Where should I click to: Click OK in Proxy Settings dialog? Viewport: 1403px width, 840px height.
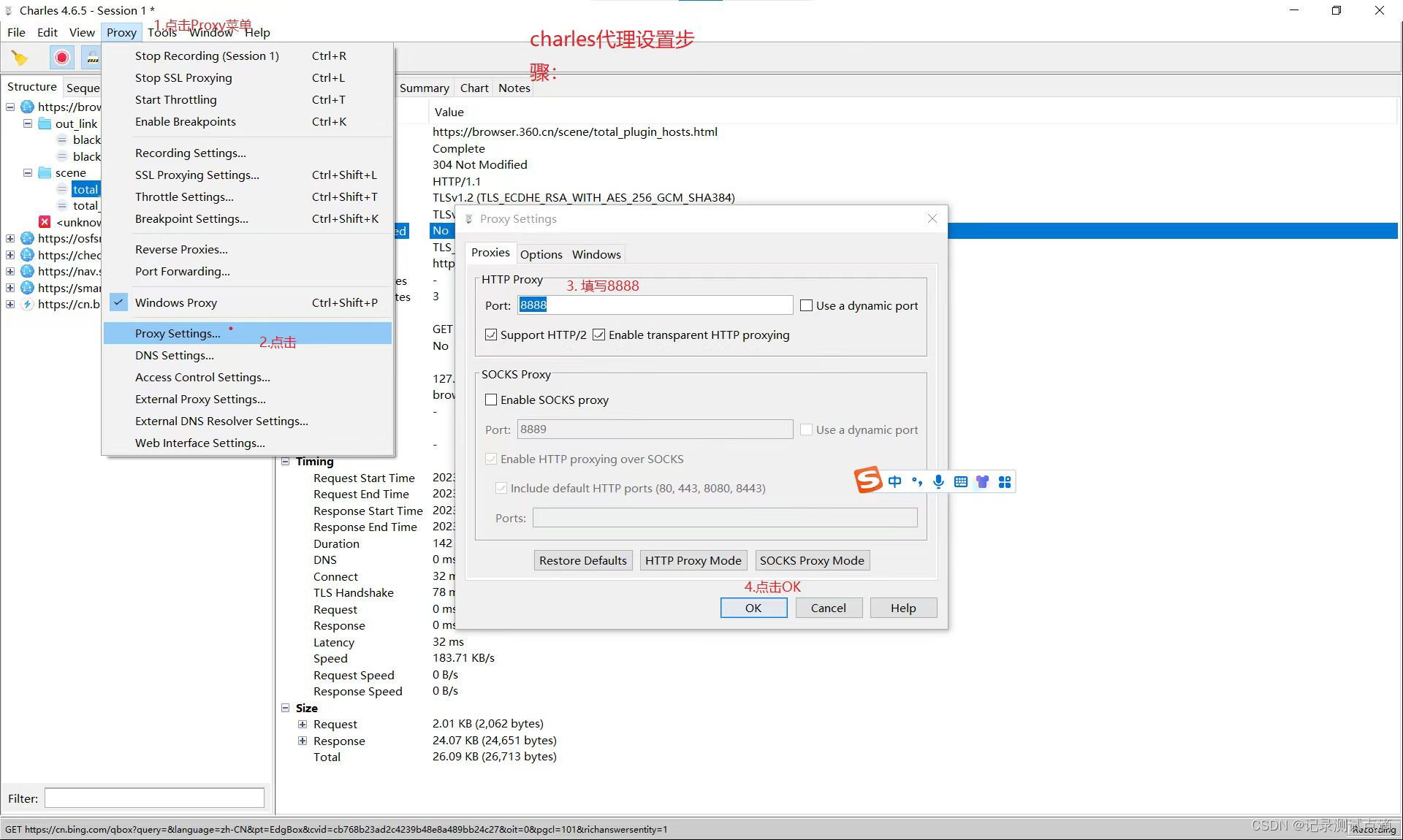pyautogui.click(x=753, y=608)
